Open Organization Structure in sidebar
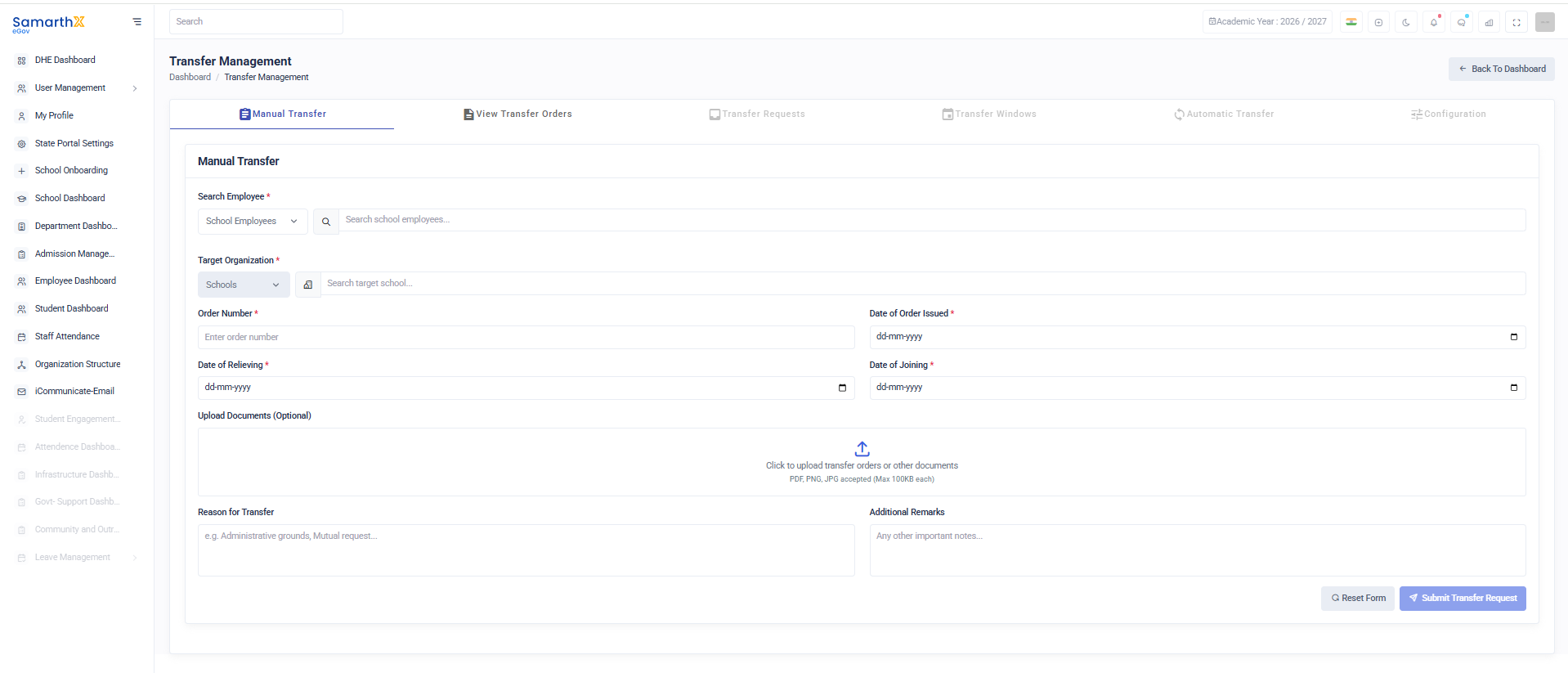This screenshot has width=1568, height=673. [77, 365]
